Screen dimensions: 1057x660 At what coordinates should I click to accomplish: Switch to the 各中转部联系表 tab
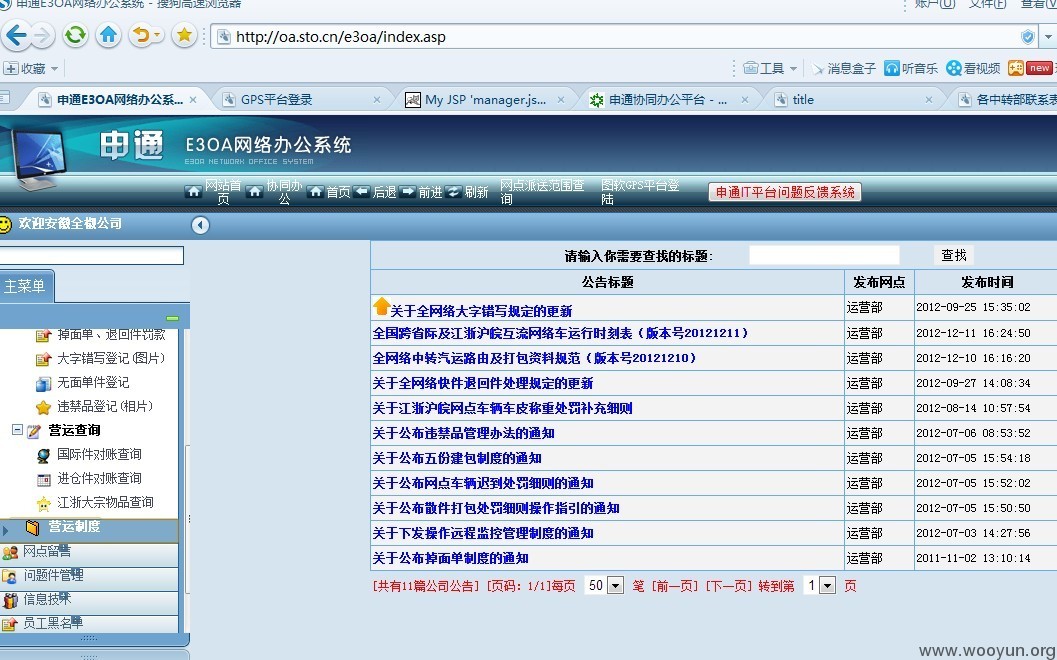click(1008, 100)
